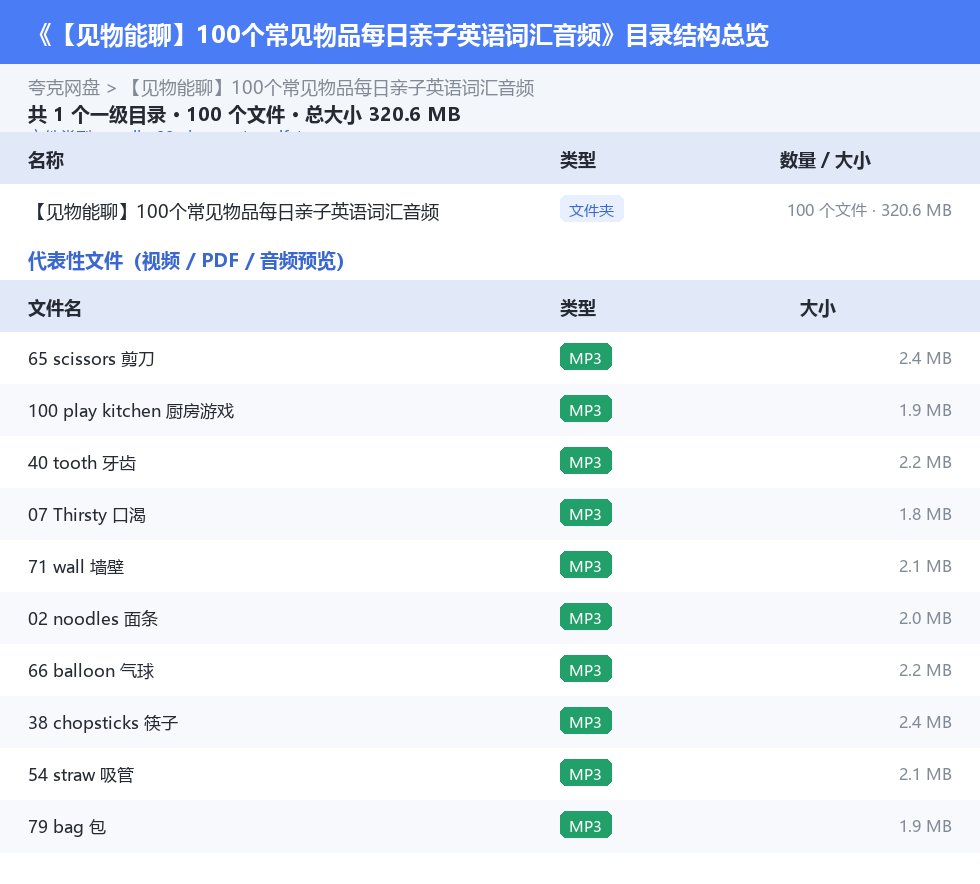
Task: Select file 54 straw 吸管
Action: click(x=81, y=774)
